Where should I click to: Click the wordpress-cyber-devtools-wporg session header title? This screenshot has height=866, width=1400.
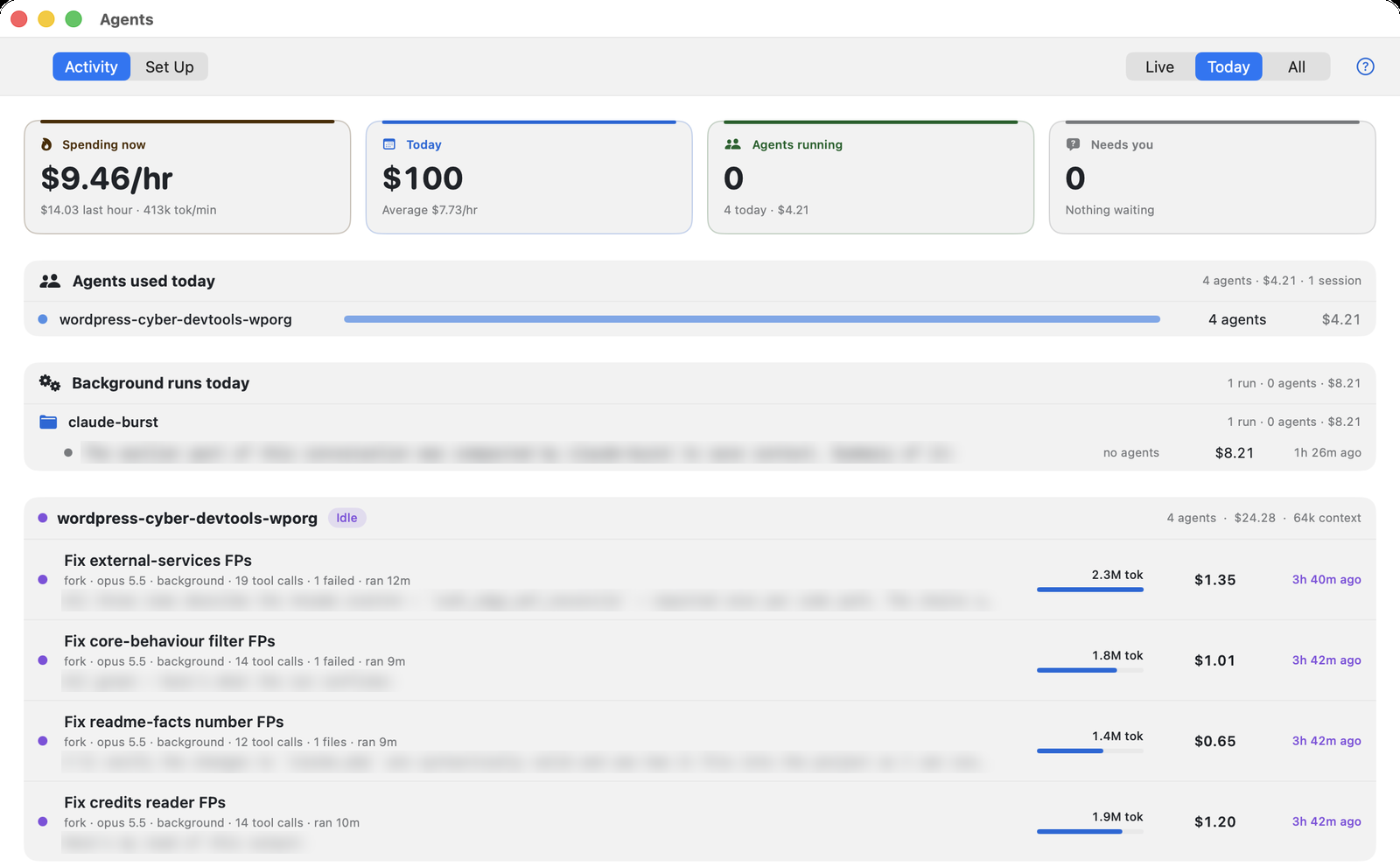[187, 518]
